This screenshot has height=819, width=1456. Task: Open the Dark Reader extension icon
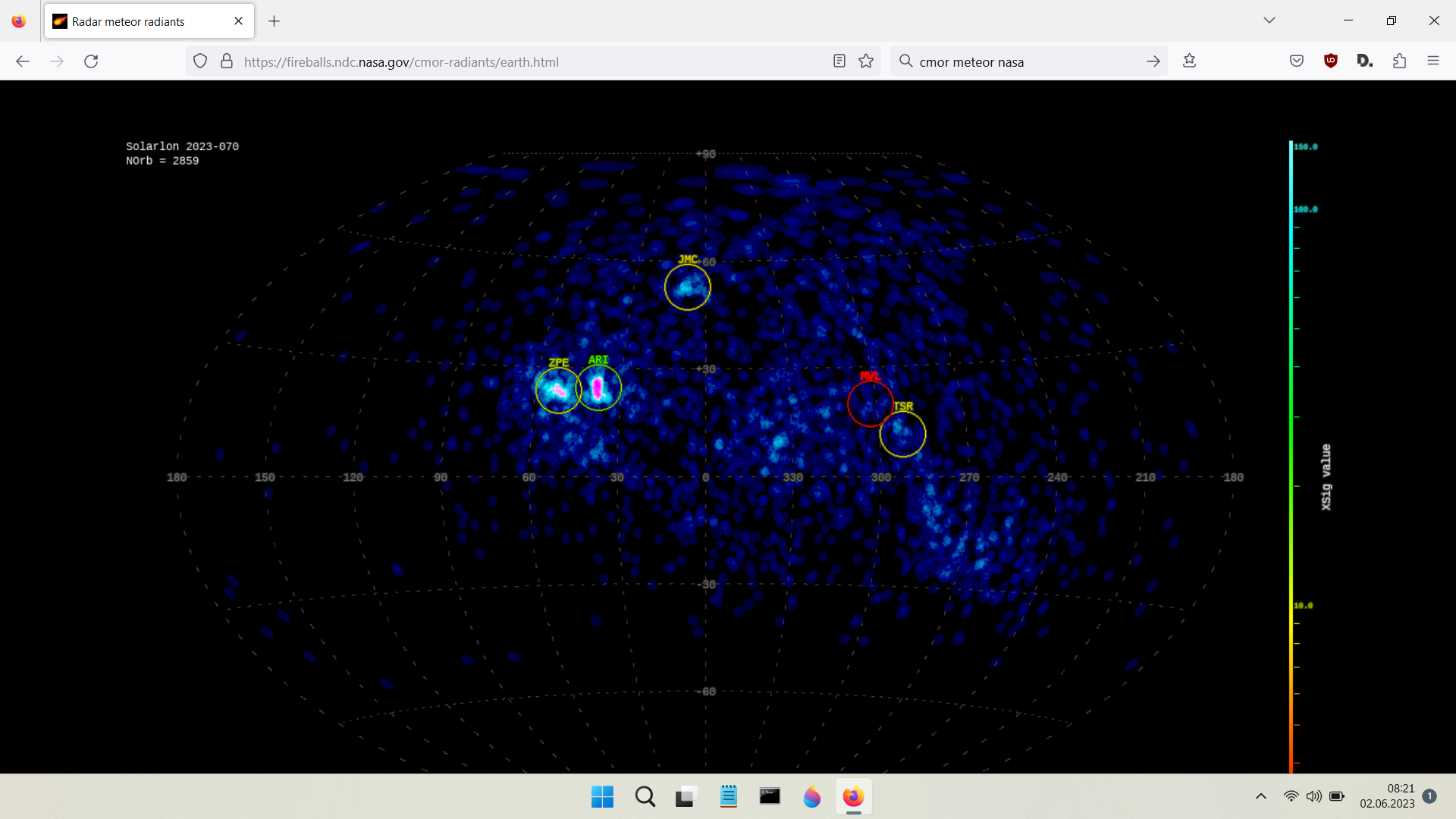point(1365,61)
